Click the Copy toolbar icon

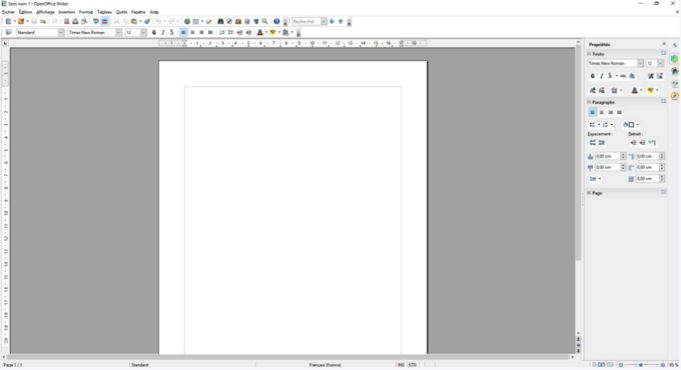click(125, 21)
